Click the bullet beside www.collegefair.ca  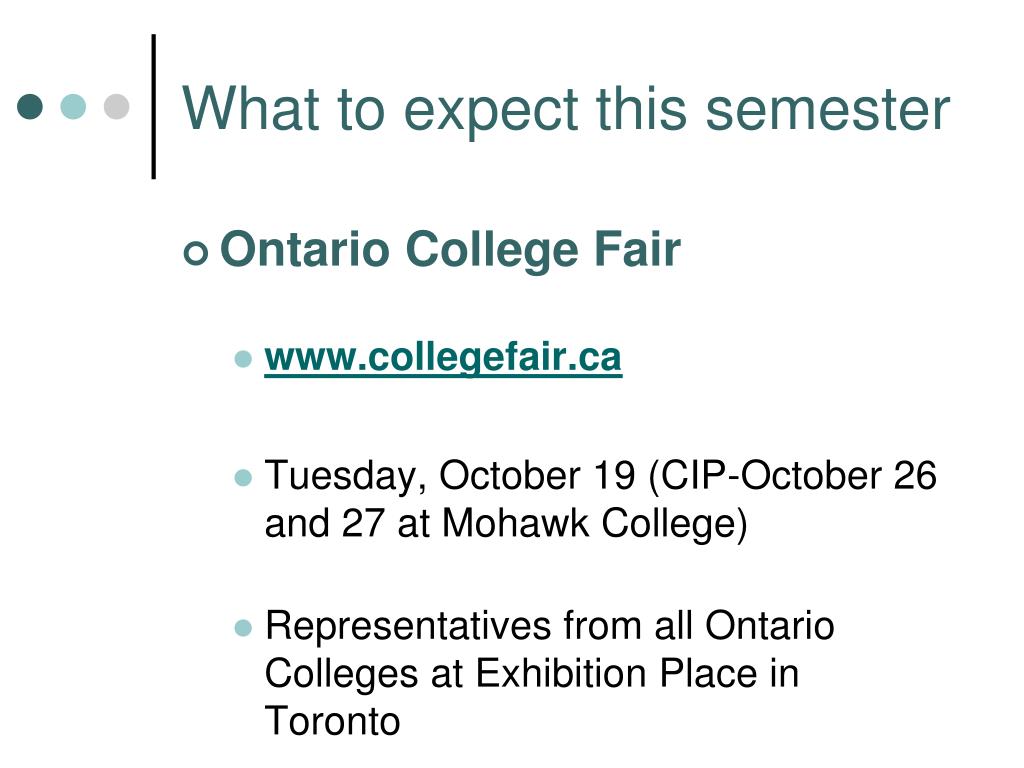click(243, 359)
